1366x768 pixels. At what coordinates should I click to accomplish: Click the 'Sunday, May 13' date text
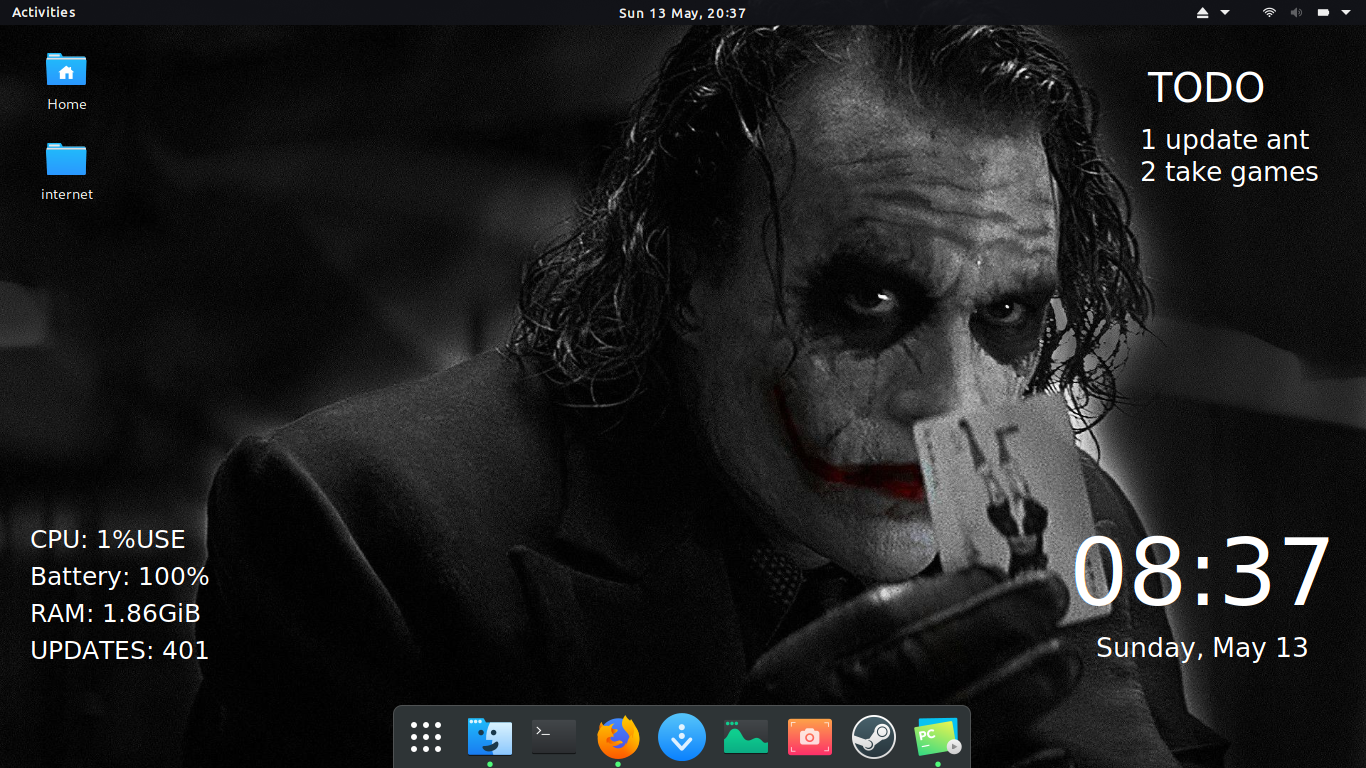point(1202,648)
